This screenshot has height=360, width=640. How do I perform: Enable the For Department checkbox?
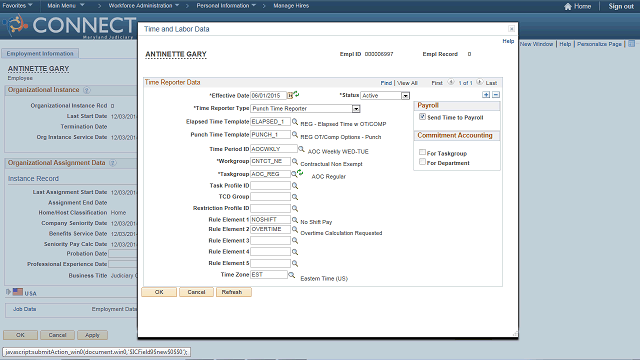point(422,162)
